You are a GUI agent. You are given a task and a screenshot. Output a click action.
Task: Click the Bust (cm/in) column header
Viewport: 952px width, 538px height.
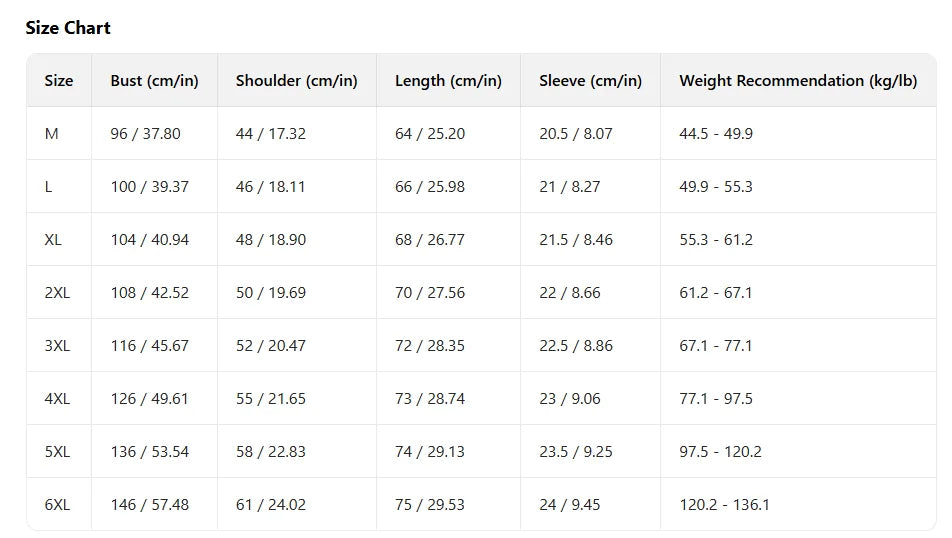[155, 81]
